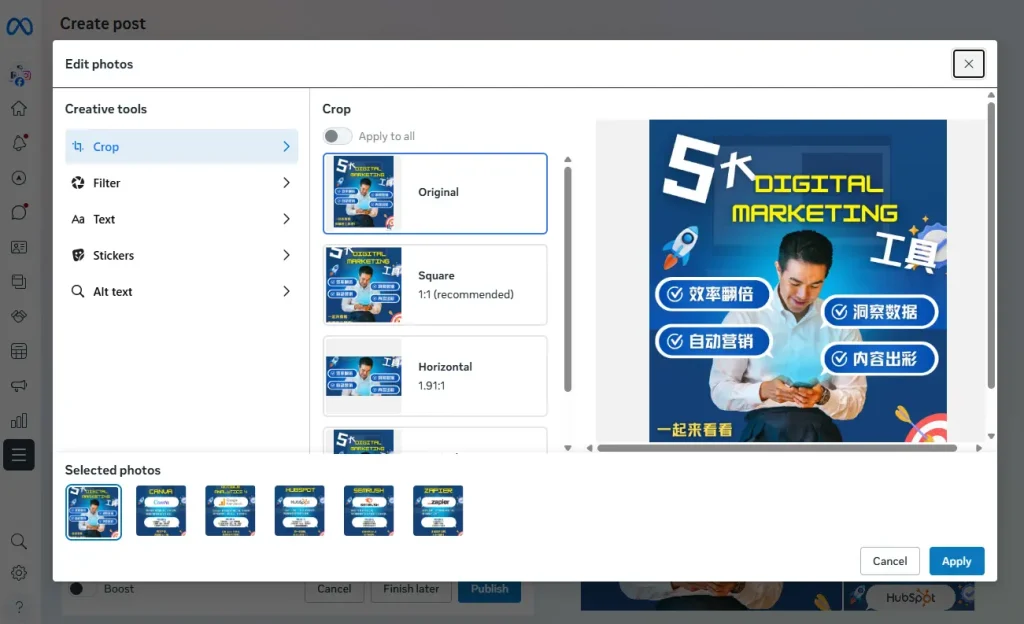Click the Stickers tool icon
Screen dimensions: 1024x624
click(x=78, y=255)
